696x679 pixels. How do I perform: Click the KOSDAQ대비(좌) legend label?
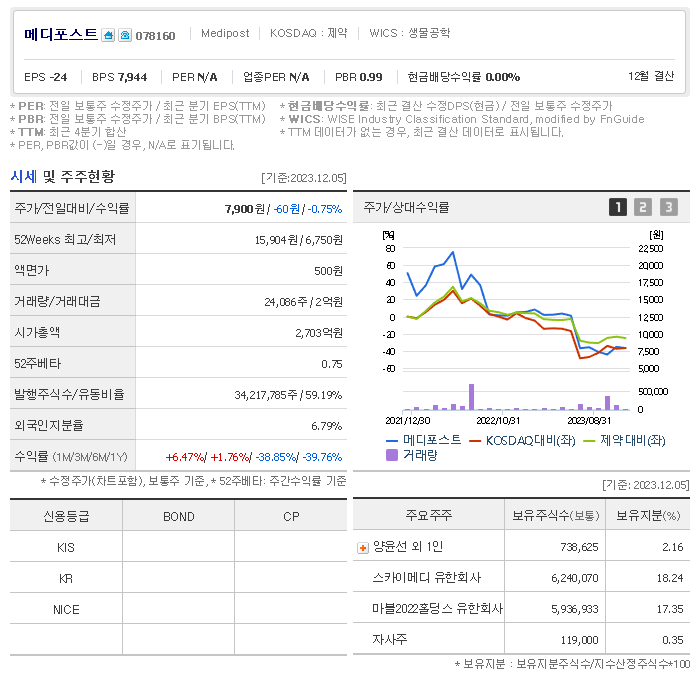click(x=530, y=441)
